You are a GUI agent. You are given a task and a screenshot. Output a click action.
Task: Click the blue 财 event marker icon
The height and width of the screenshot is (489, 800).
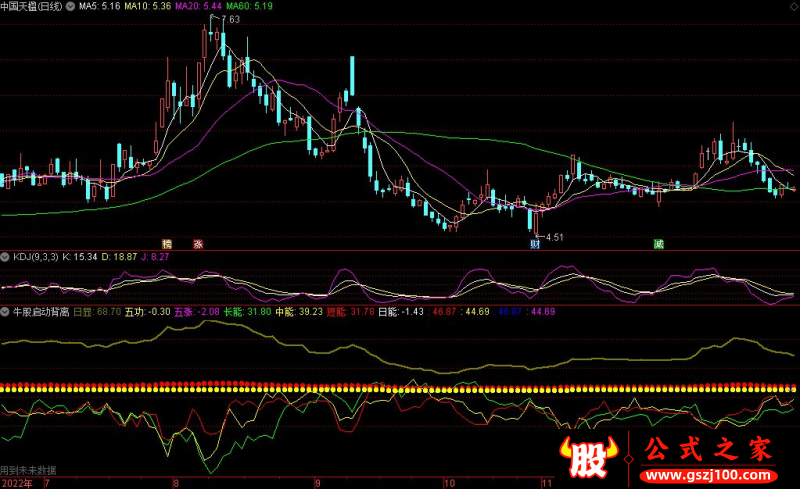click(x=535, y=243)
